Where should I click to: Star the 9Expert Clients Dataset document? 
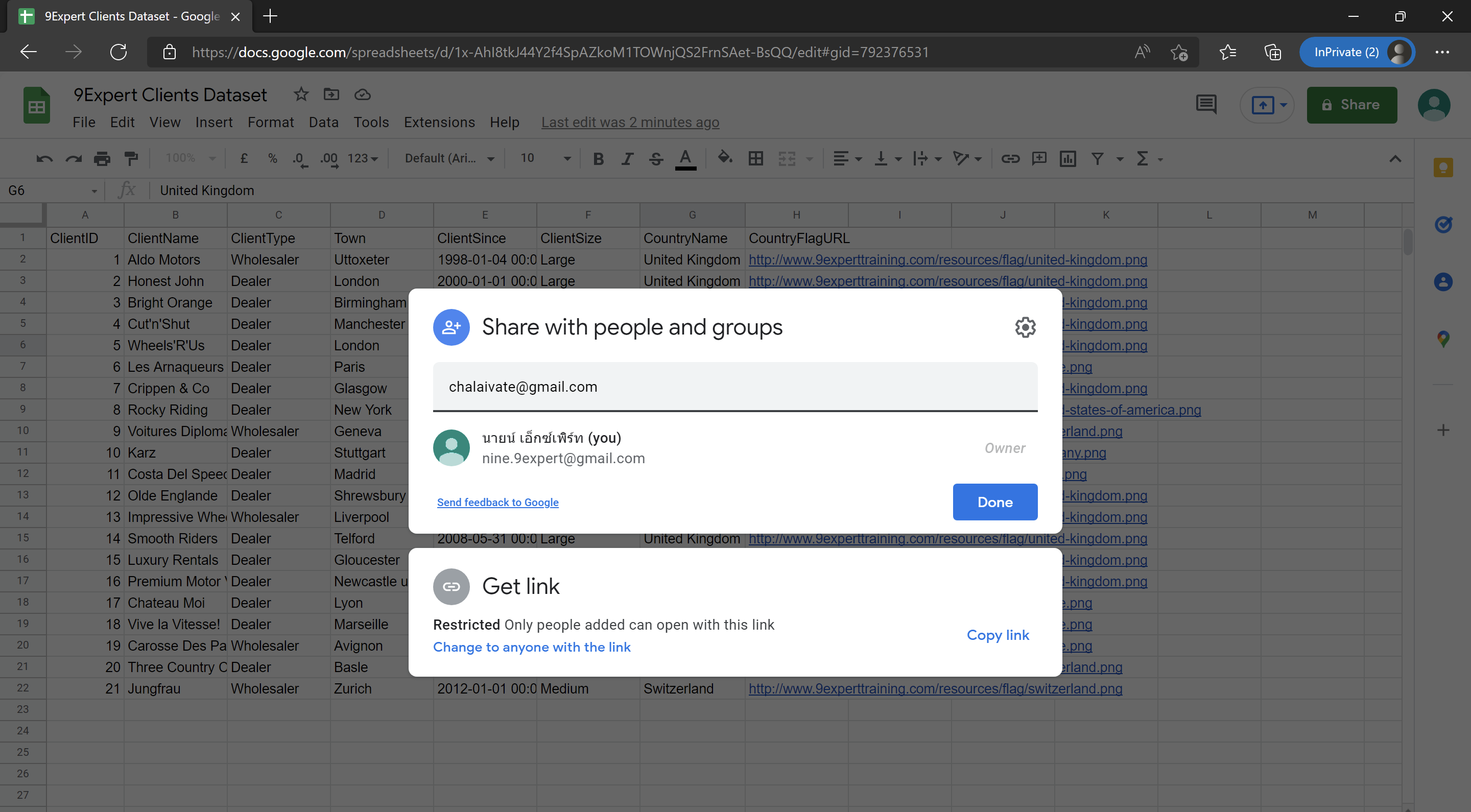click(301, 94)
